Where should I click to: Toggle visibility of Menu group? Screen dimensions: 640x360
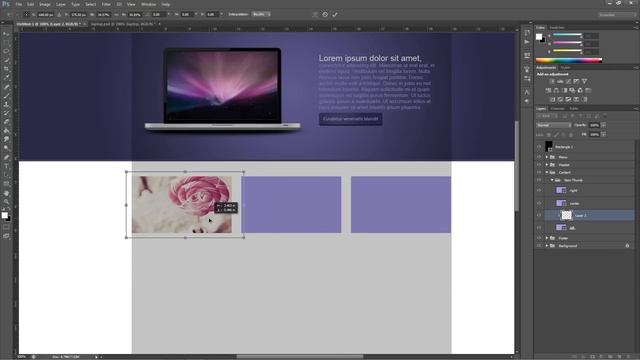539,157
